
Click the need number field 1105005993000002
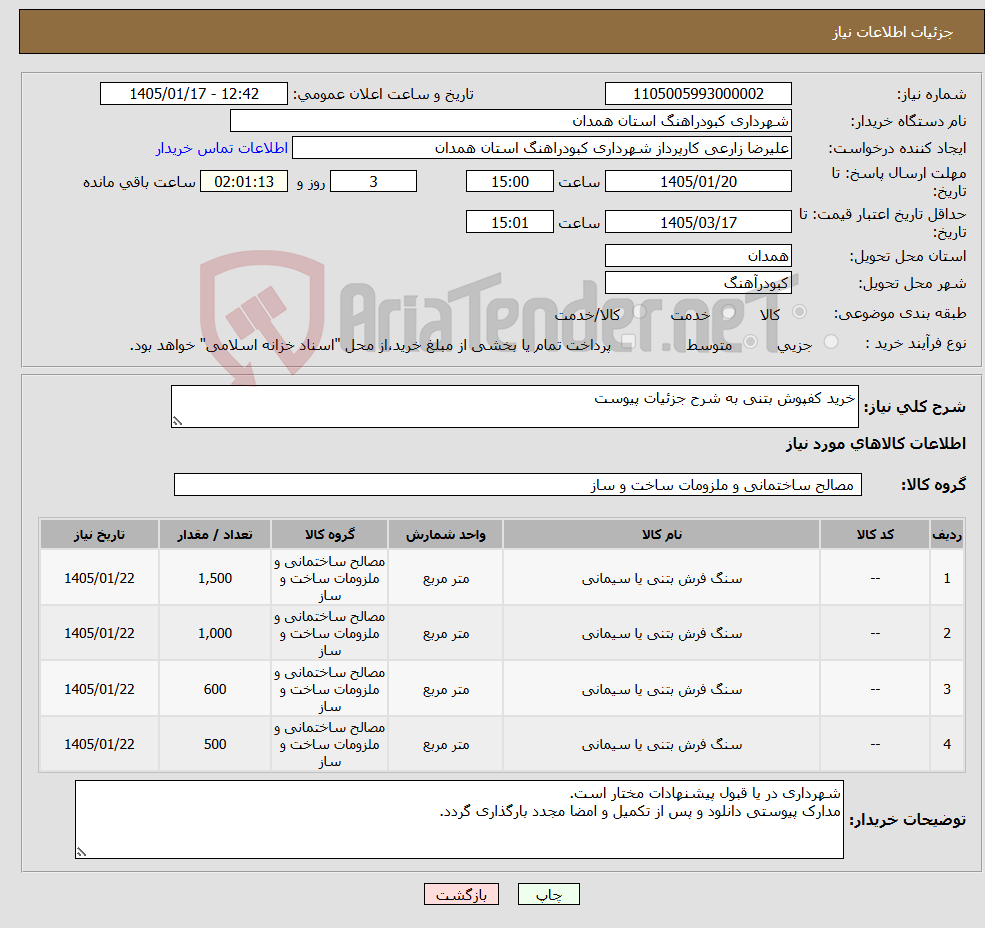click(x=698, y=94)
